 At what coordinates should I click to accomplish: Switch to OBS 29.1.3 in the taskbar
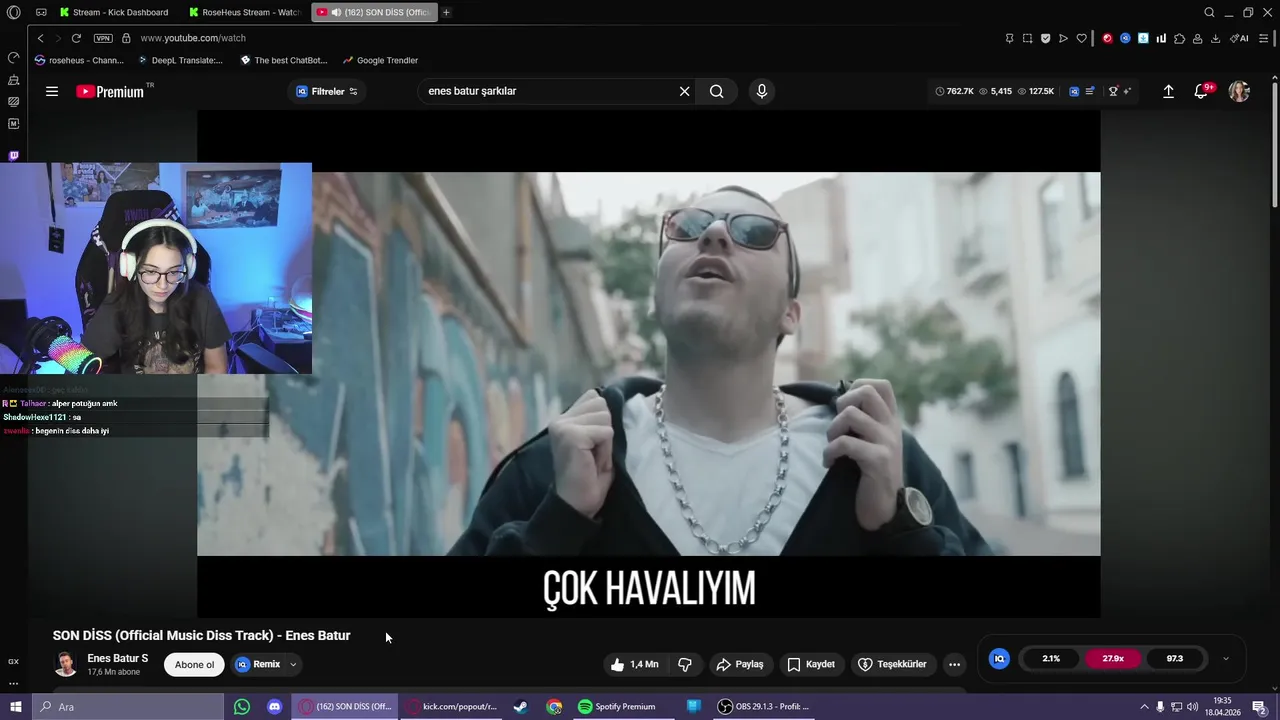(x=764, y=707)
